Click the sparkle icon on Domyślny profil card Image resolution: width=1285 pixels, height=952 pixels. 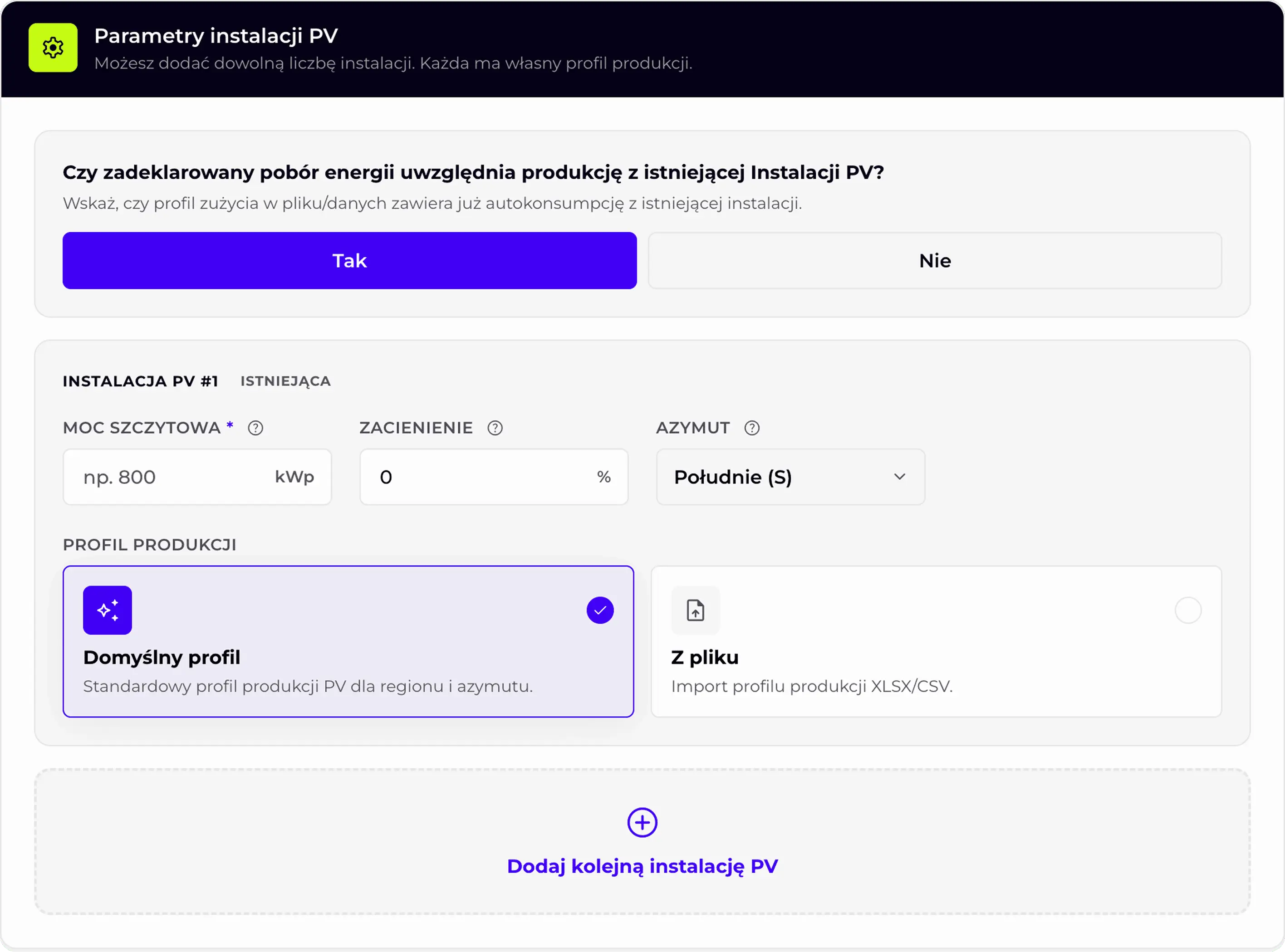(x=107, y=610)
